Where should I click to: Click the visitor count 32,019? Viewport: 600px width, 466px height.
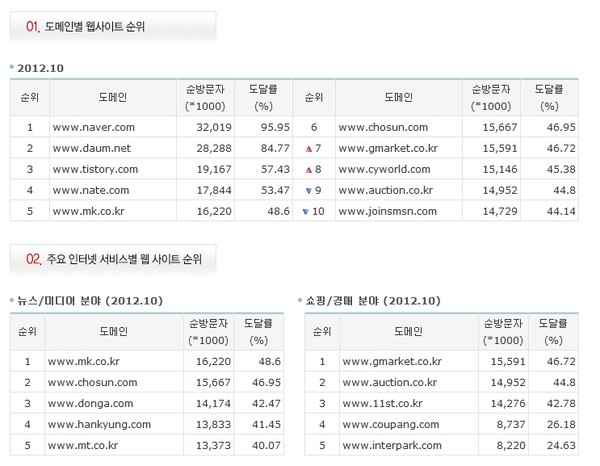214,127
